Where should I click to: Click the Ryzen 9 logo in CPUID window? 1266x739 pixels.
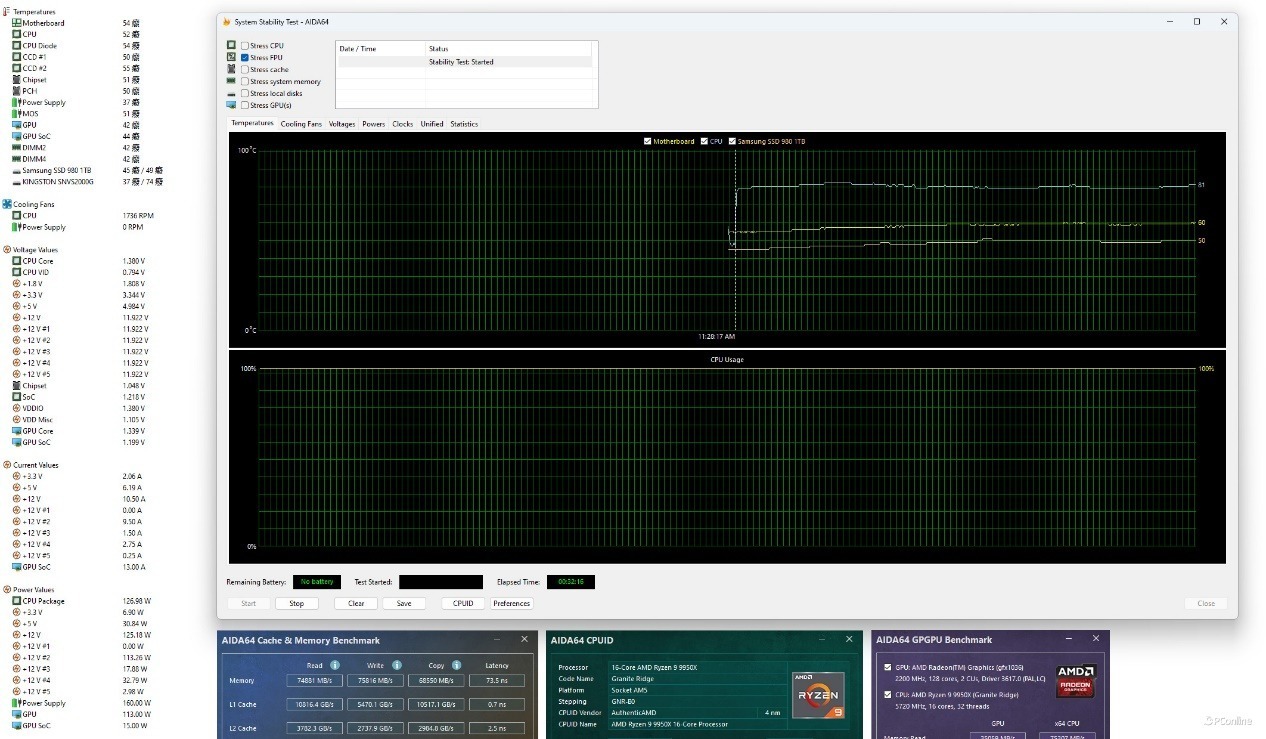tap(818, 694)
